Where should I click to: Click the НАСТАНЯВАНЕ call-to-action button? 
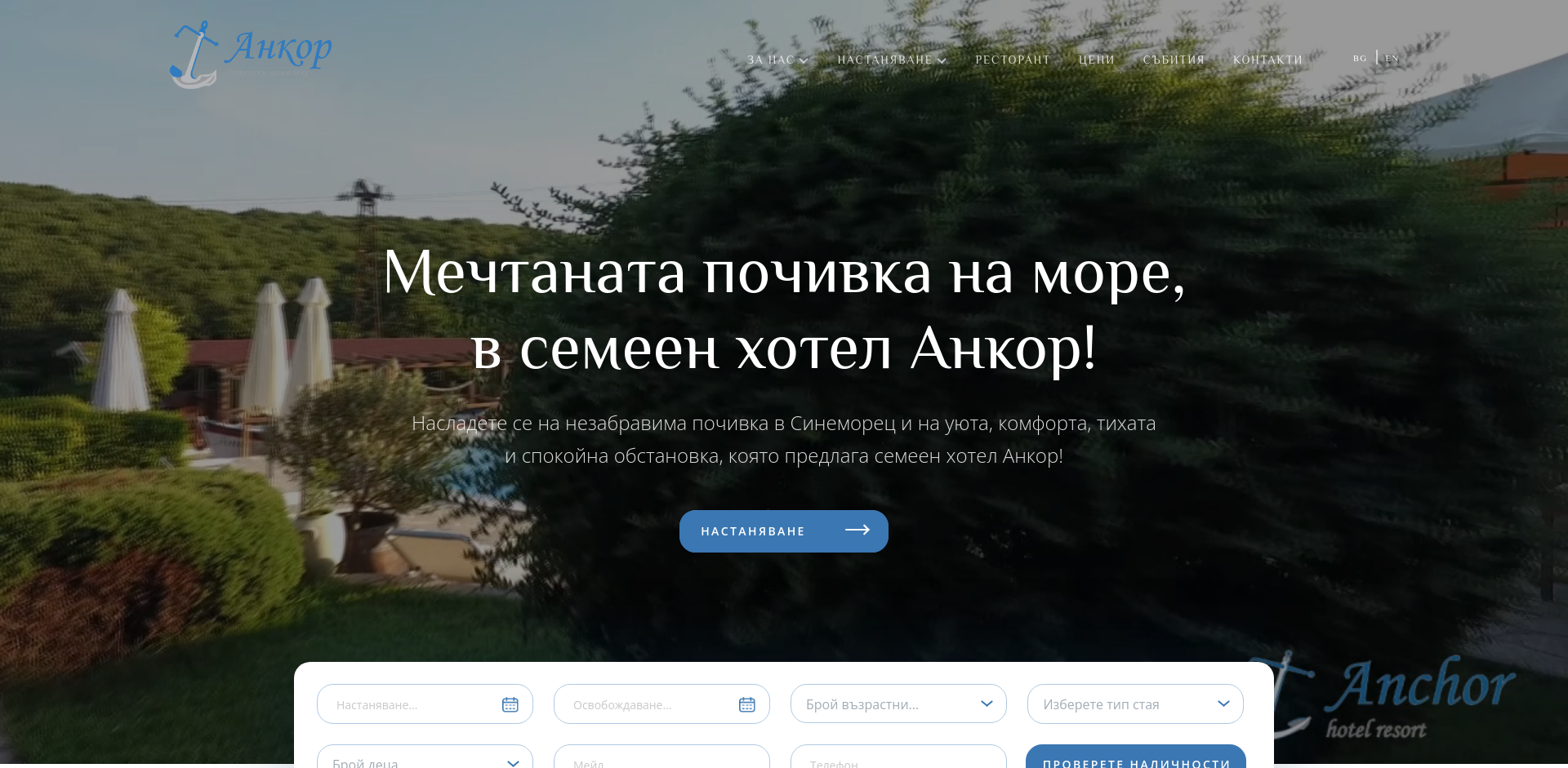click(x=768, y=530)
